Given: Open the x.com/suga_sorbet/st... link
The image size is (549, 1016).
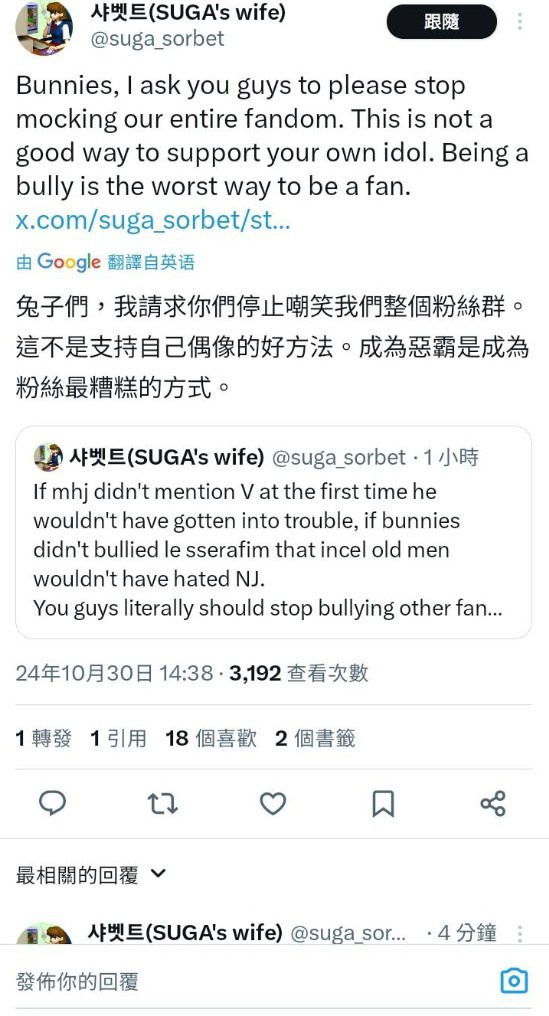Looking at the screenshot, I should tap(153, 221).
